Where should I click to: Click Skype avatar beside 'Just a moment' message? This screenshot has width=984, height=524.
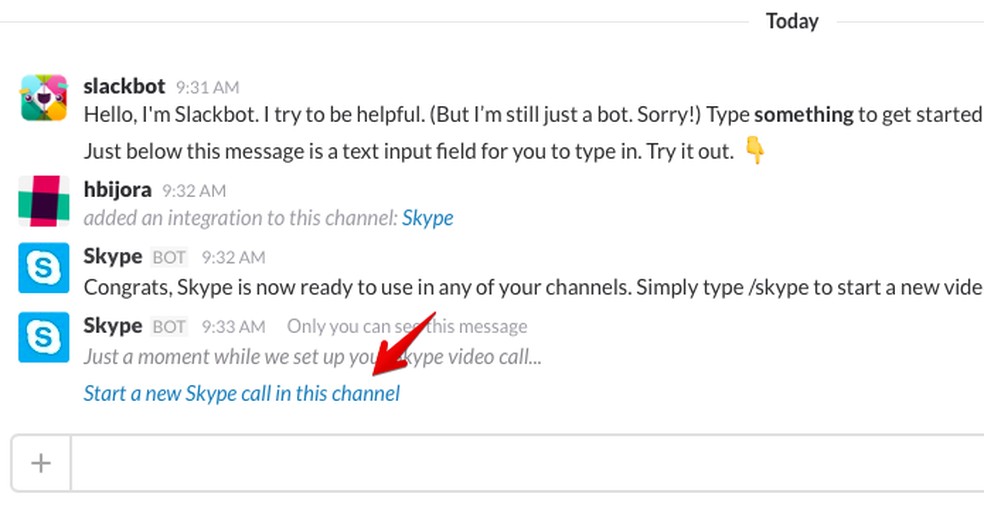(x=44, y=337)
